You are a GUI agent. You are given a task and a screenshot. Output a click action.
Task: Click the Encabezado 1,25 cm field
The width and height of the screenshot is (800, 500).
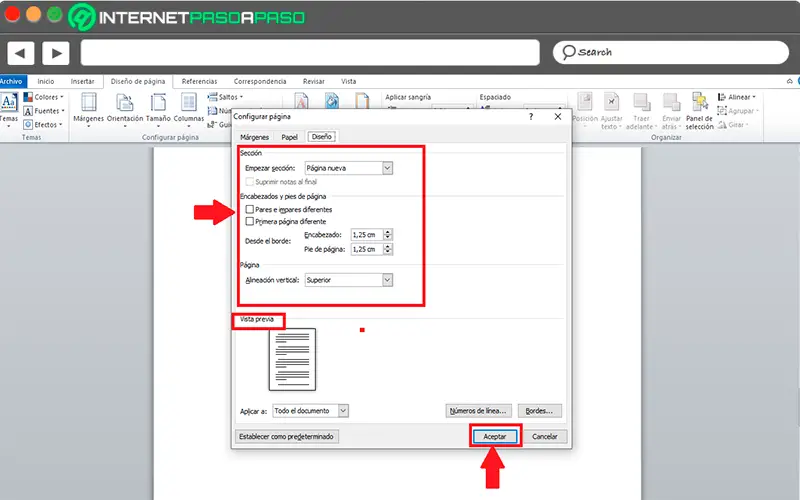367,235
